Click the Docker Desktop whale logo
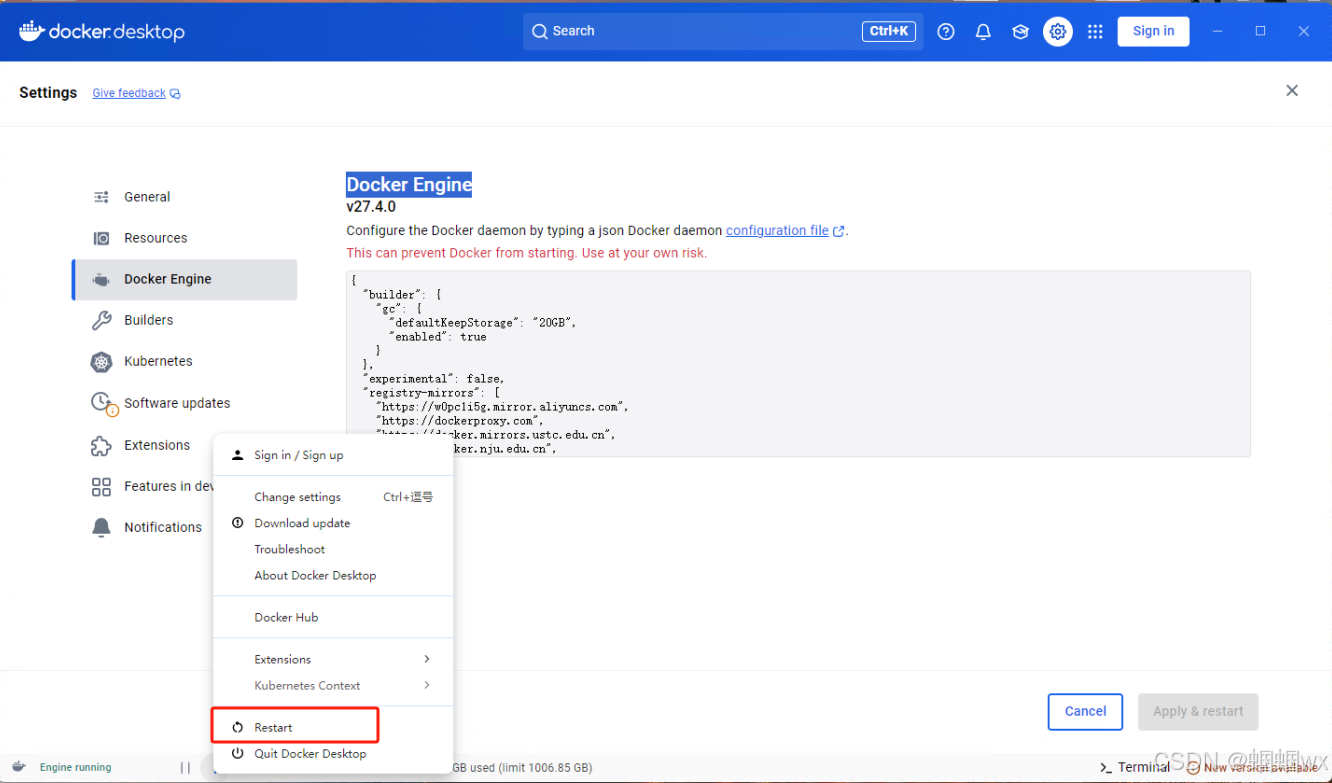The height and width of the screenshot is (783, 1332). coord(31,30)
